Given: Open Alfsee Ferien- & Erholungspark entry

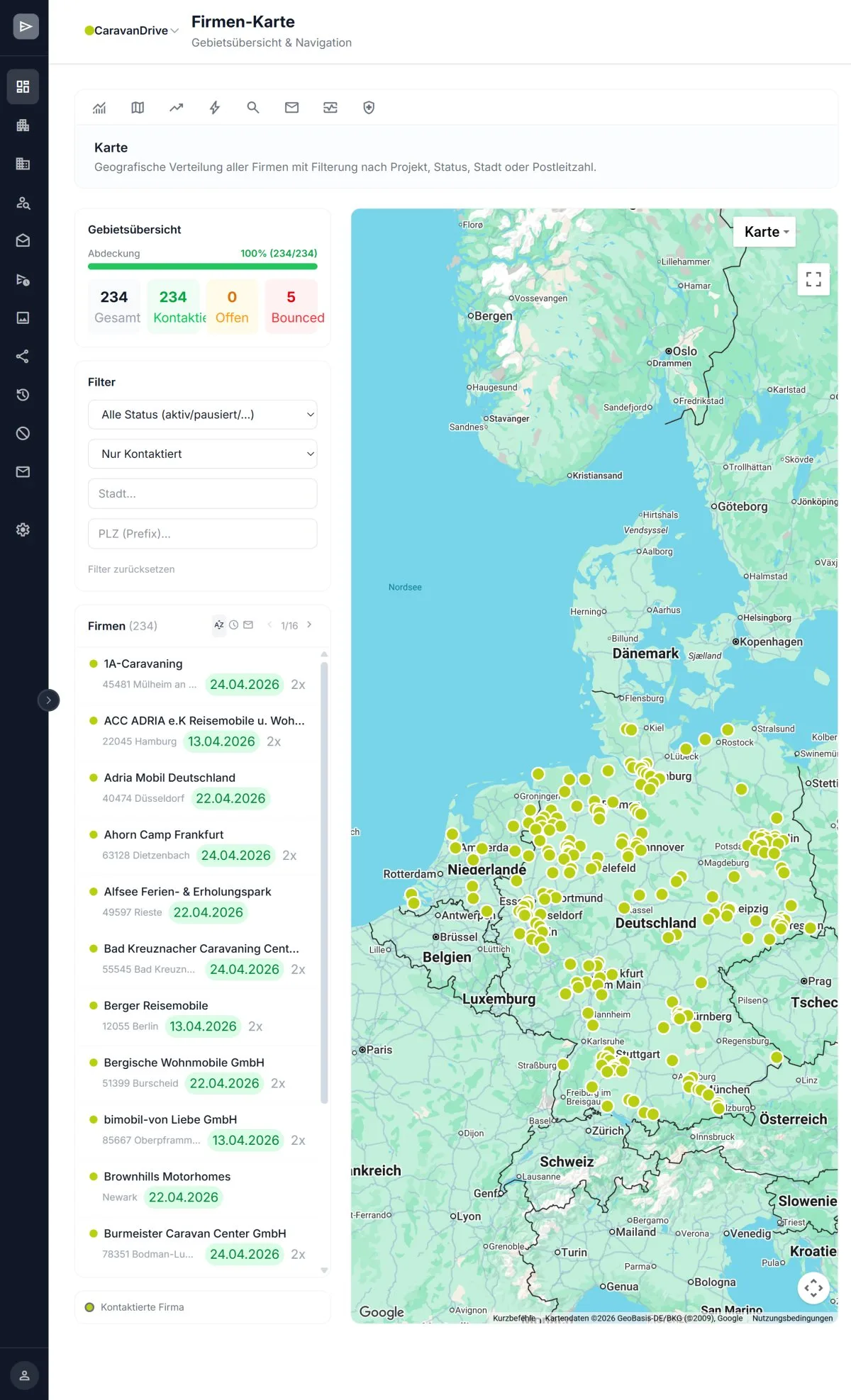Looking at the screenshot, I should (198, 902).
